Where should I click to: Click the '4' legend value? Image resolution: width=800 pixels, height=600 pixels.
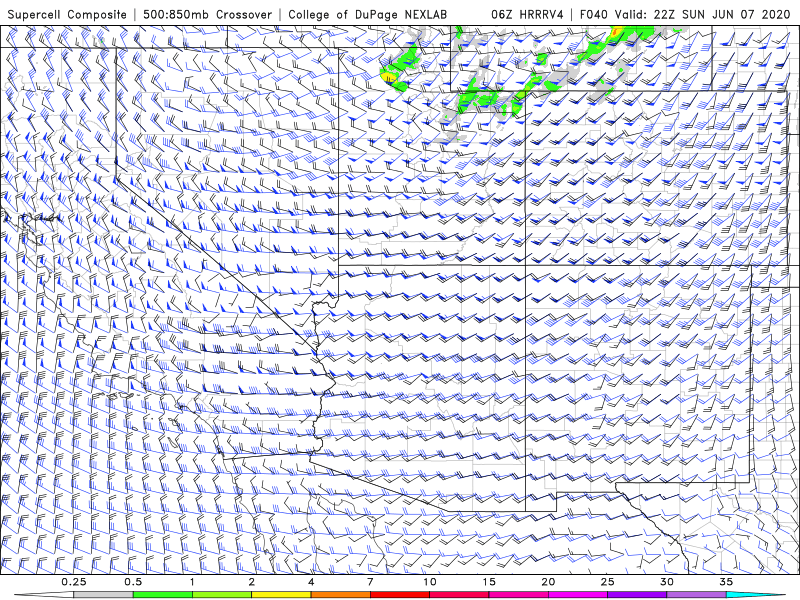[311, 582]
